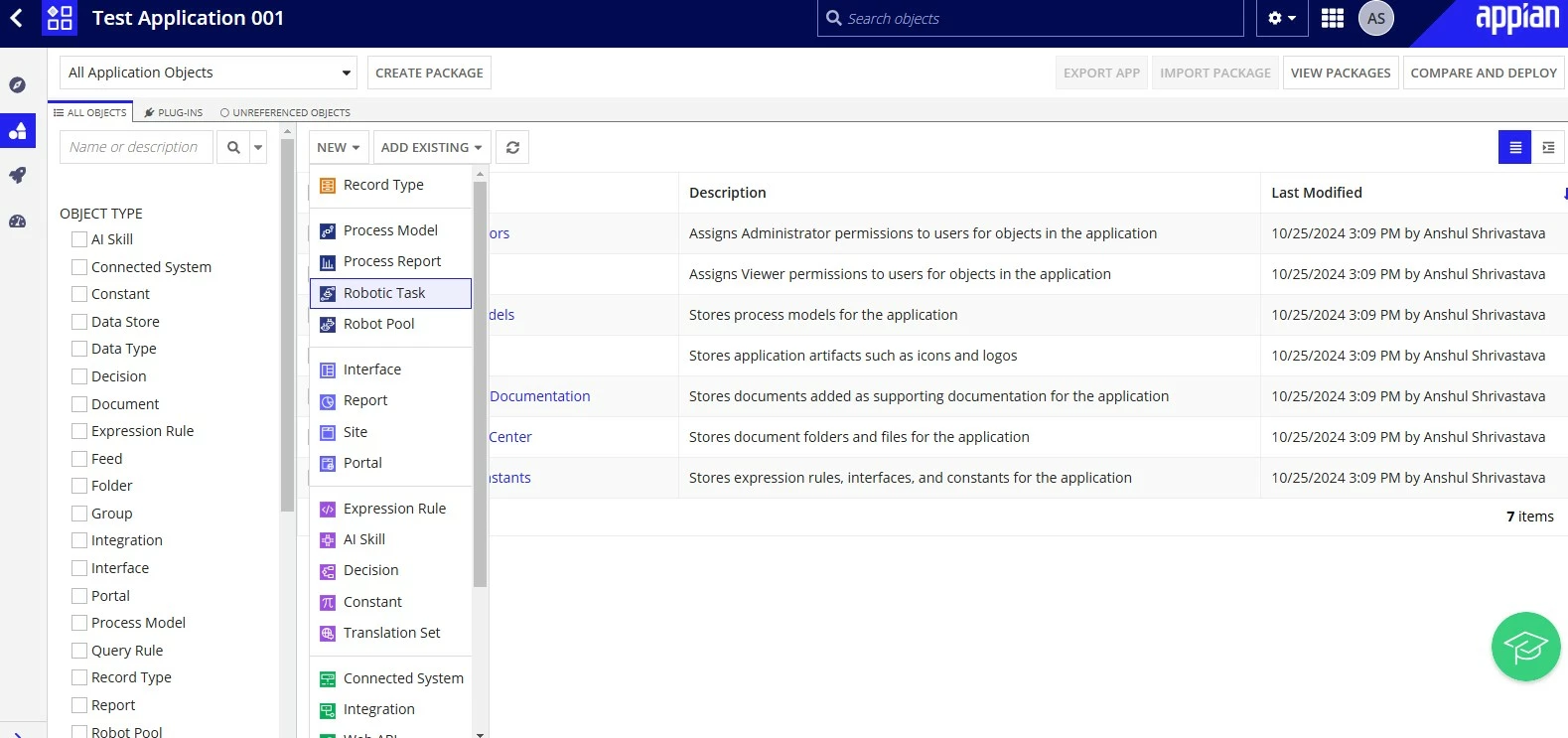
Task: Click the Record Type icon in the menu
Action: coord(328,185)
